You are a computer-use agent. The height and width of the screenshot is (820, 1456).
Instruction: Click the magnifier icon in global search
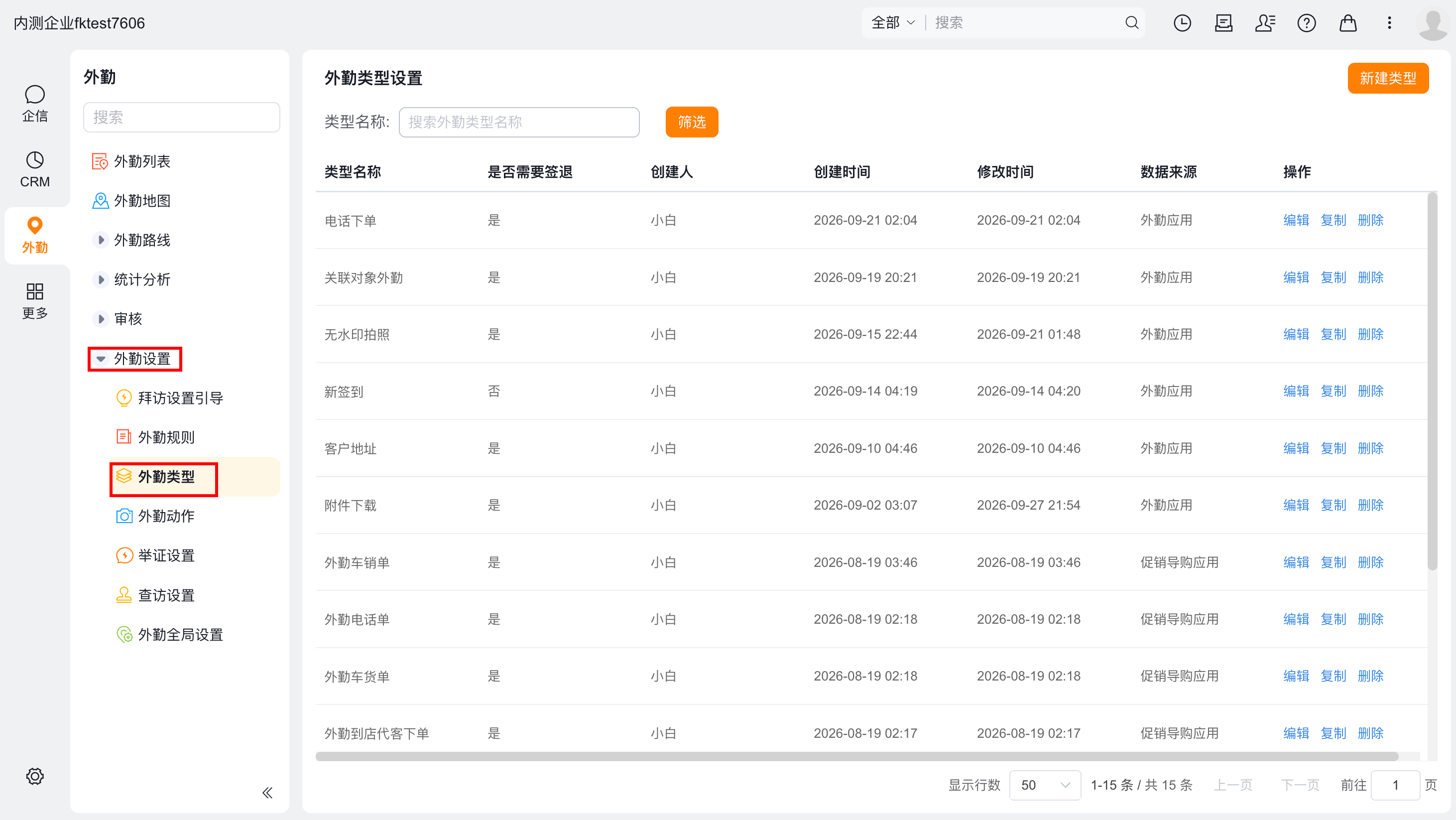(1131, 22)
